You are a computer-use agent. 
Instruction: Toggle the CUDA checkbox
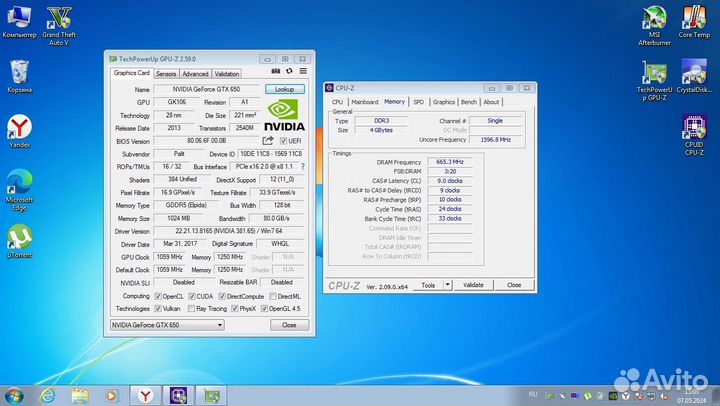click(x=192, y=296)
